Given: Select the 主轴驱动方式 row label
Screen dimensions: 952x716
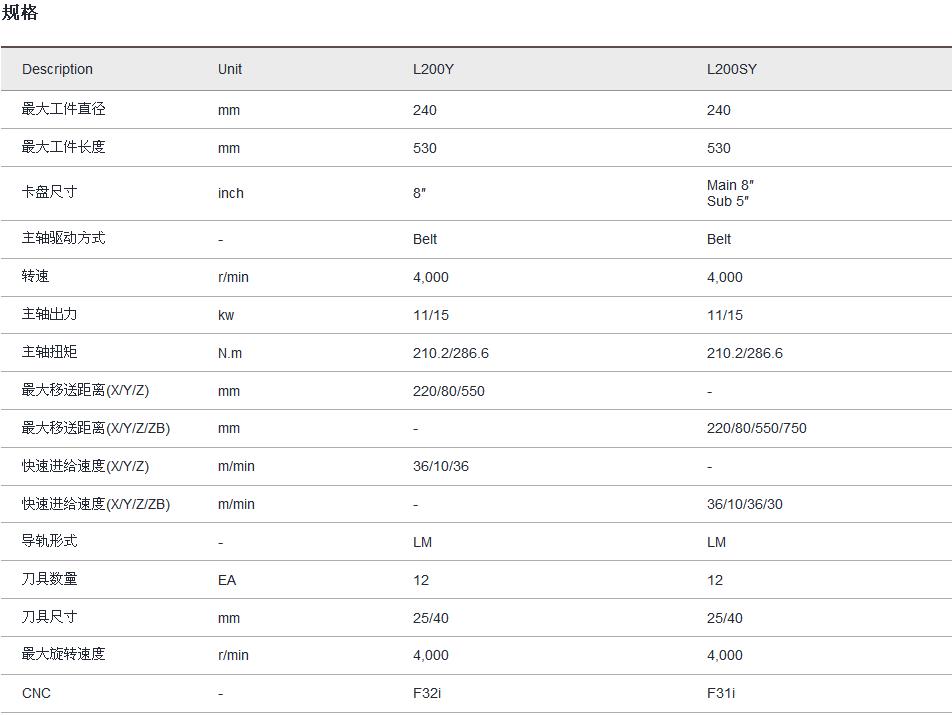Looking at the screenshot, I should click(63, 238).
